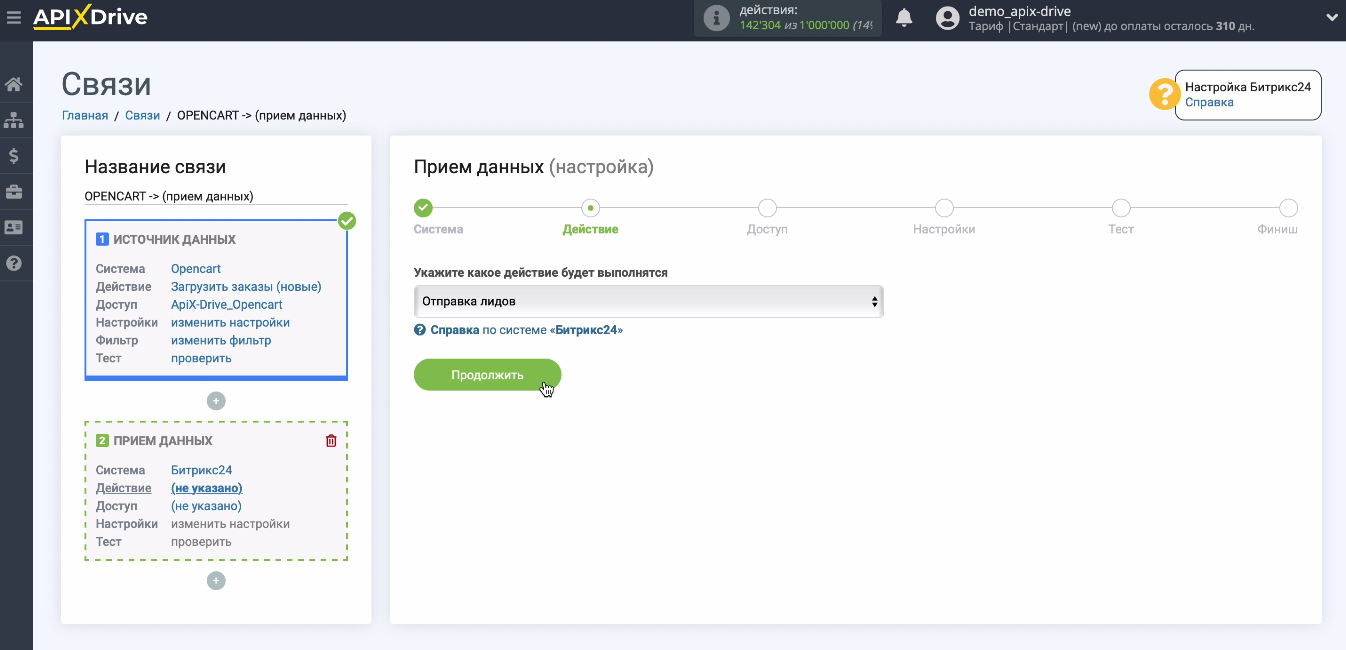This screenshot has width=1346, height=650.
Task: Click the изменить фильтр link
Action: [x=221, y=341]
